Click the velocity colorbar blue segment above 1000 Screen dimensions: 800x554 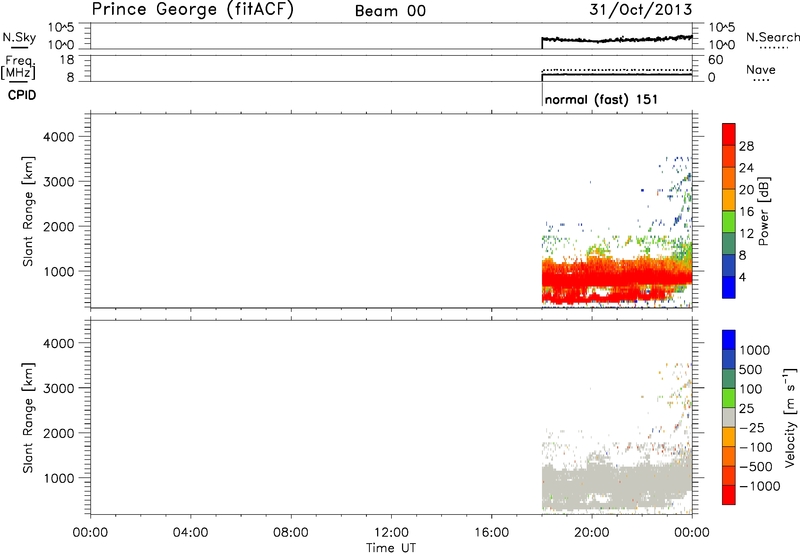point(729,340)
